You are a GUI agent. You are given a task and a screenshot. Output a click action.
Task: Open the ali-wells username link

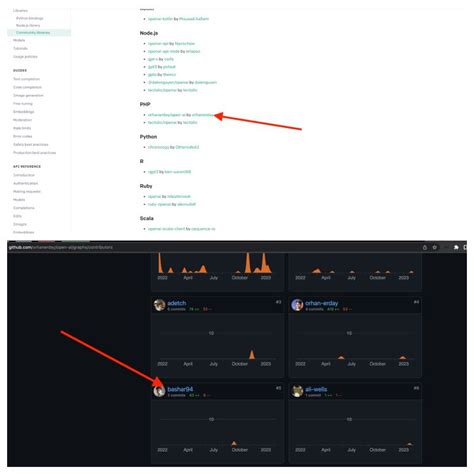point(316,389)
